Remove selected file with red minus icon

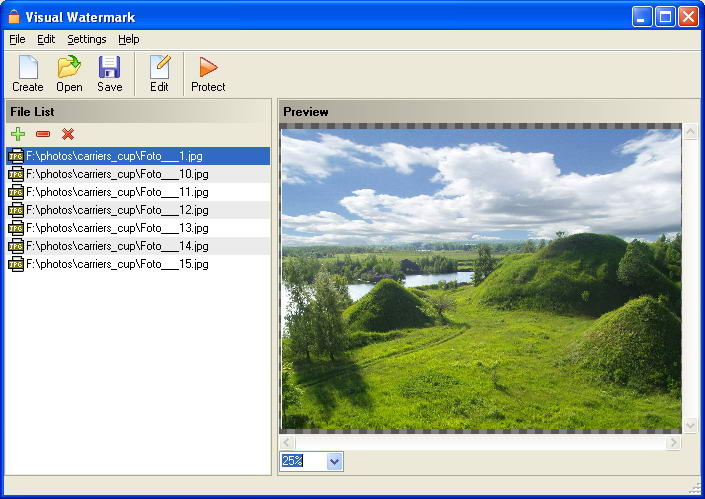point(43,134)
